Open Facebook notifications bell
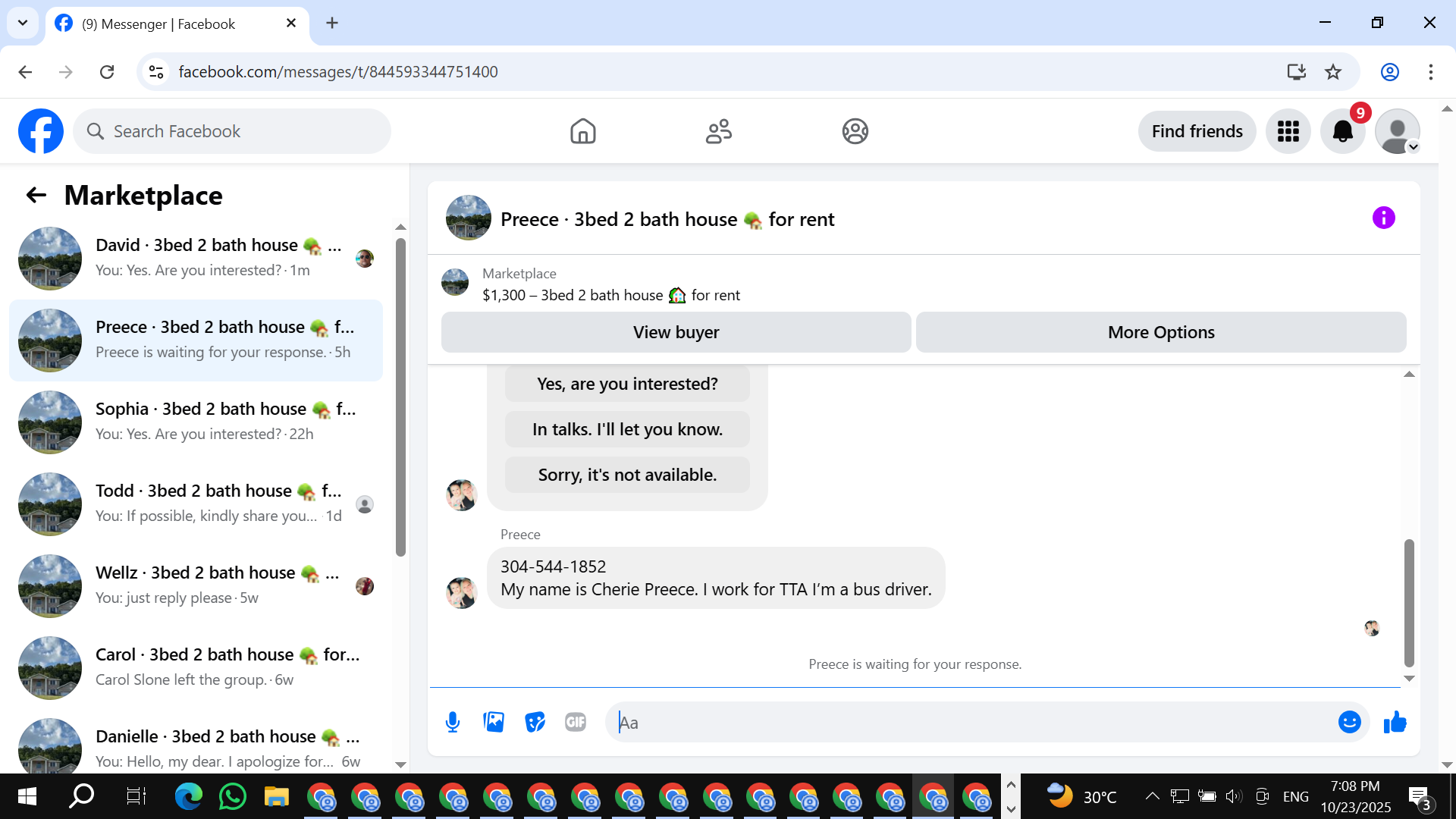Viewport: 1456px width, 819px height. [1342, 131]
